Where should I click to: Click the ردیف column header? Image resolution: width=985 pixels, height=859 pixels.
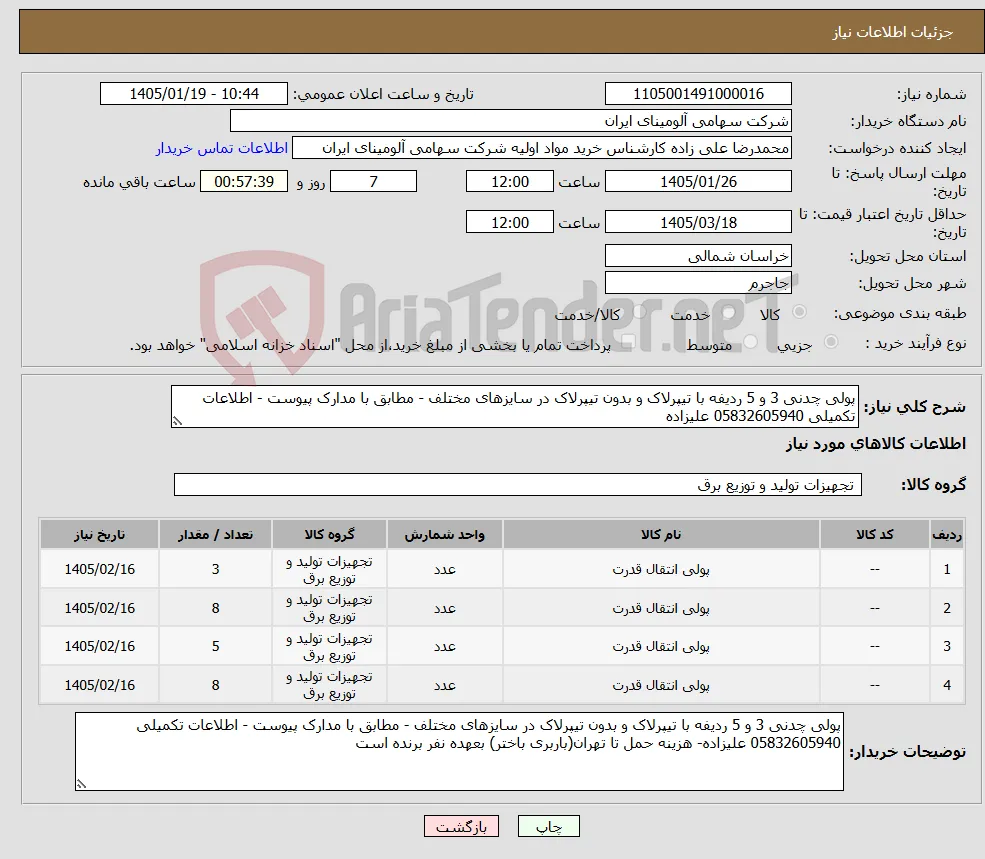(947, 534)
